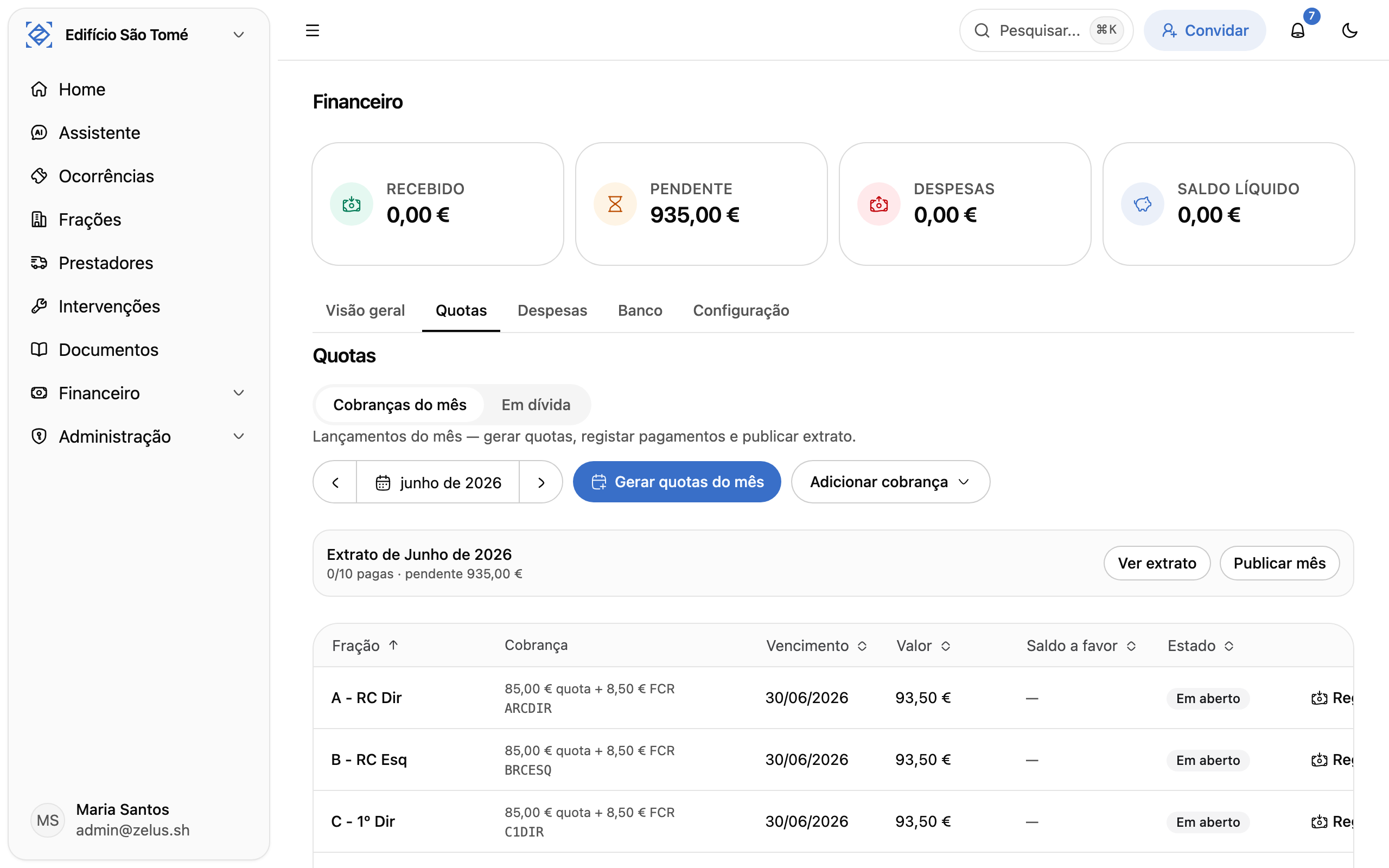Switch to the Em dívida segment
Screen dimensions: 1389x868
click(536, 405)
